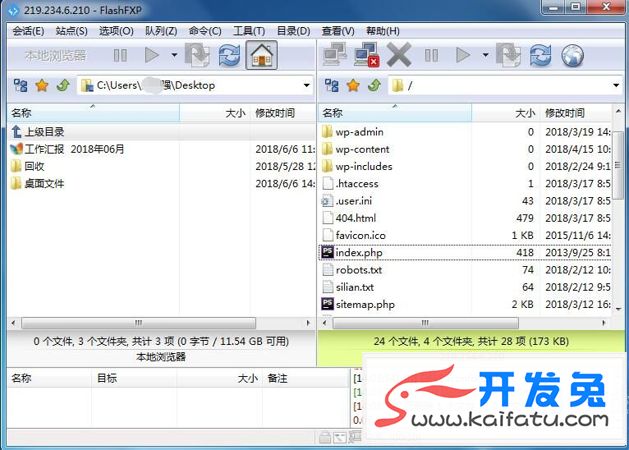Open the 站点(S) menu
Viewport: 629px width, 450px height.
[71, 31]
